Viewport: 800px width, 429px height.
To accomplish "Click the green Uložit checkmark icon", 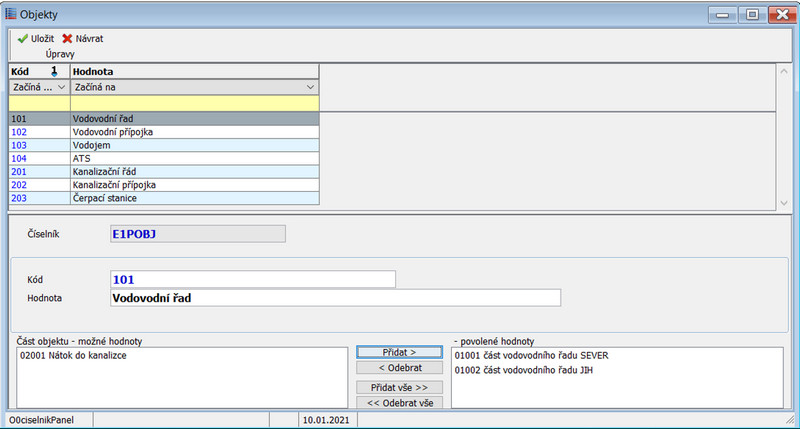I will click(21, 39).
